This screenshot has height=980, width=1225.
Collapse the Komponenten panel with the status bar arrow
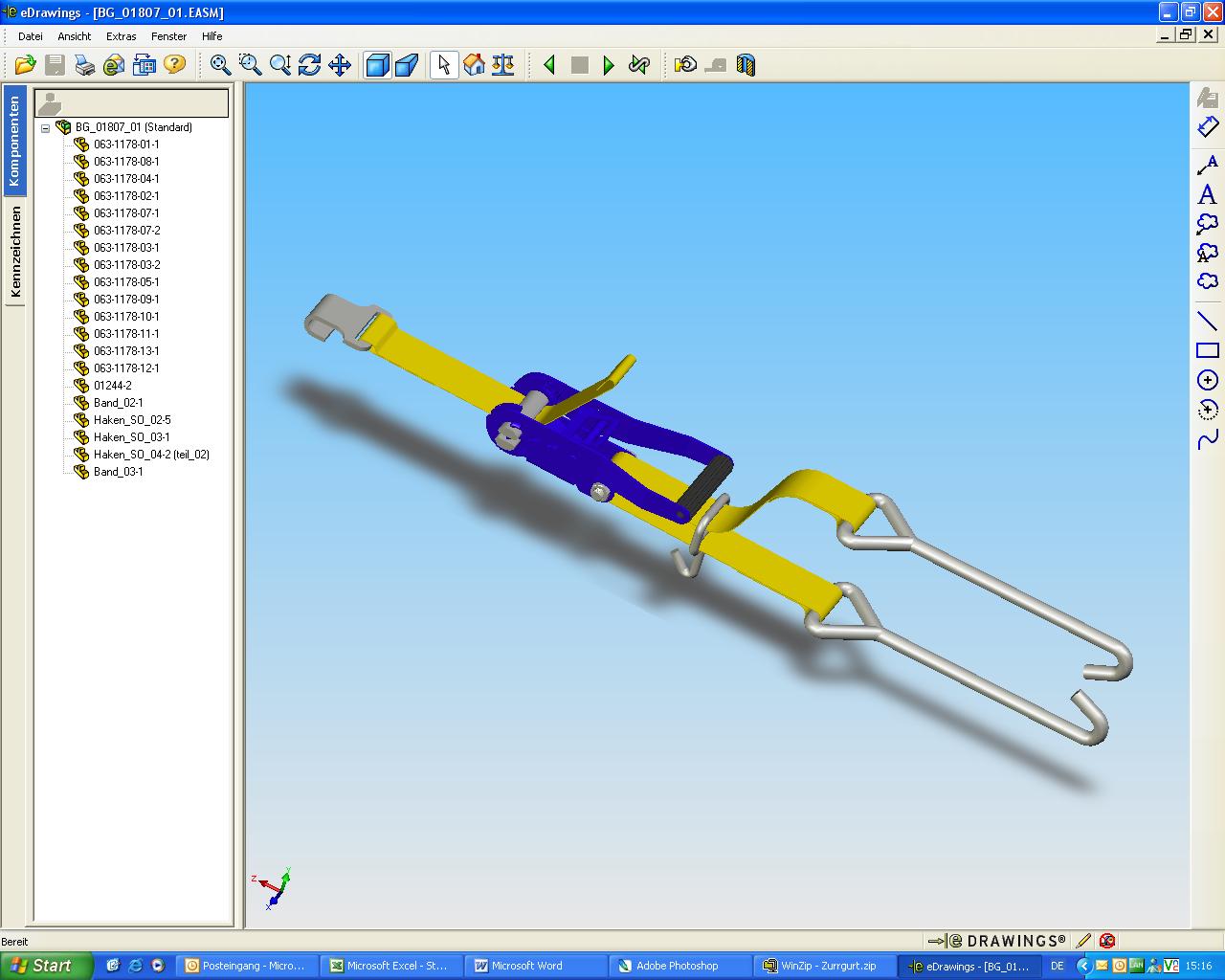pos(936,941)
